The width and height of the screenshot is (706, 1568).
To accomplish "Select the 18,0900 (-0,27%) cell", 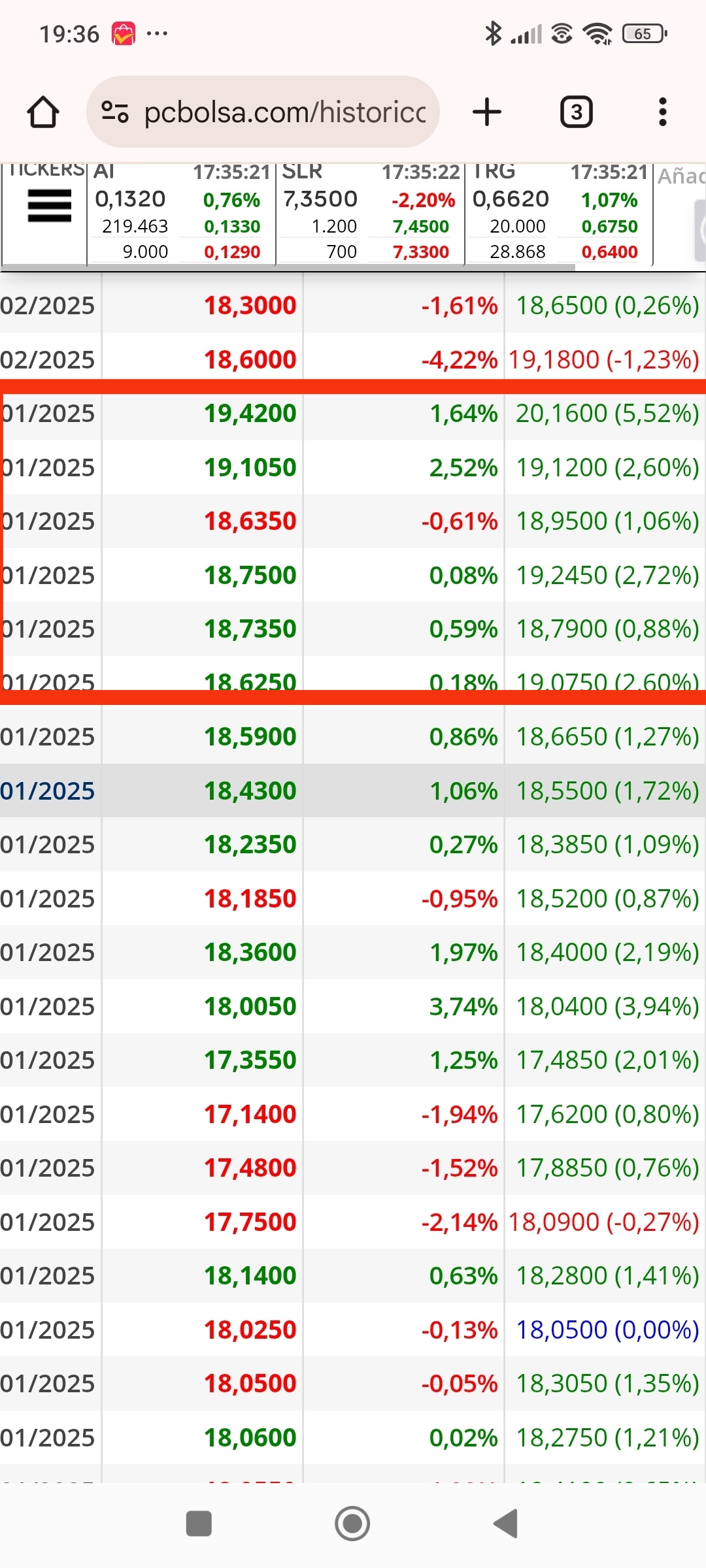I will click(x=603, y=1222).
